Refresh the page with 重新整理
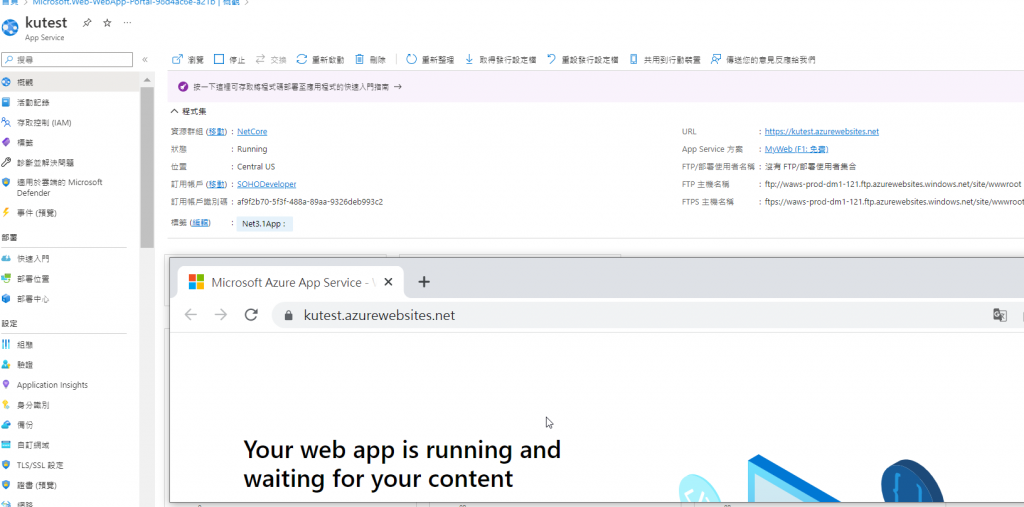This screenshot has height=507, width=1024. point(430,59)
